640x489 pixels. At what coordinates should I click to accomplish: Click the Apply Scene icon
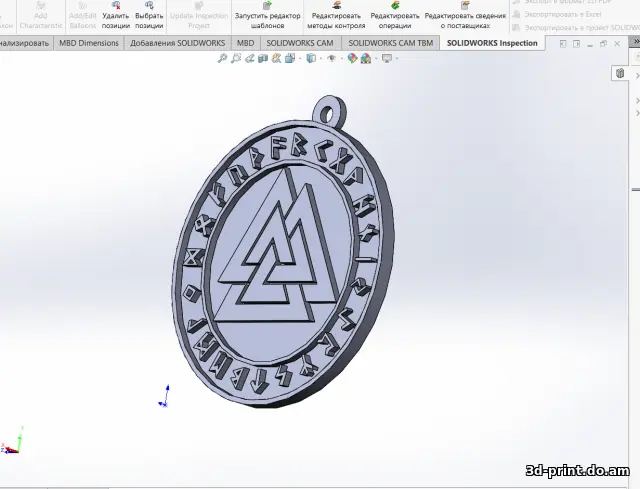(366, 58)
